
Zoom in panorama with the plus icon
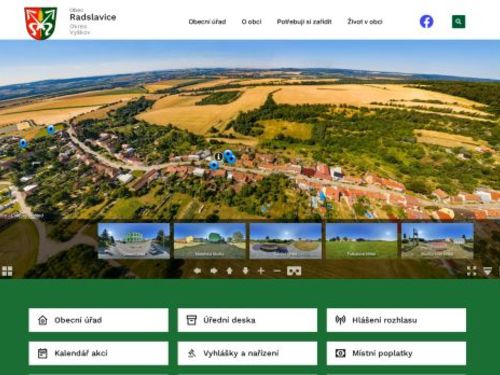tap(261, 271)
